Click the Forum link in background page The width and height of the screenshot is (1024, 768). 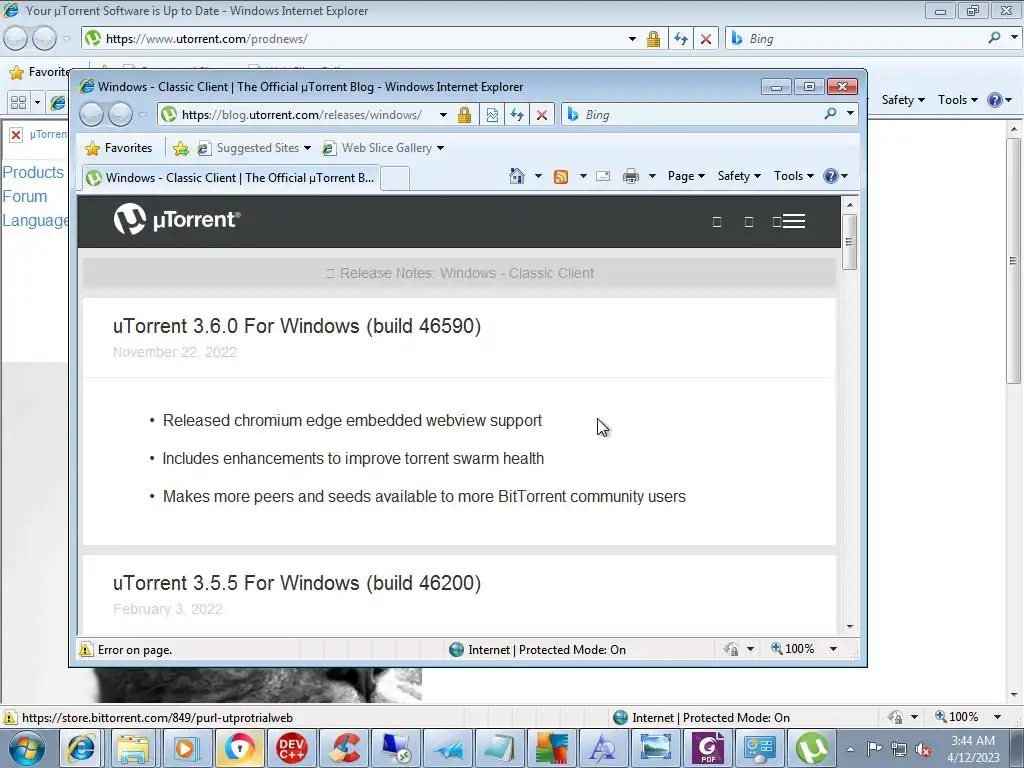(x=25, y=197)
